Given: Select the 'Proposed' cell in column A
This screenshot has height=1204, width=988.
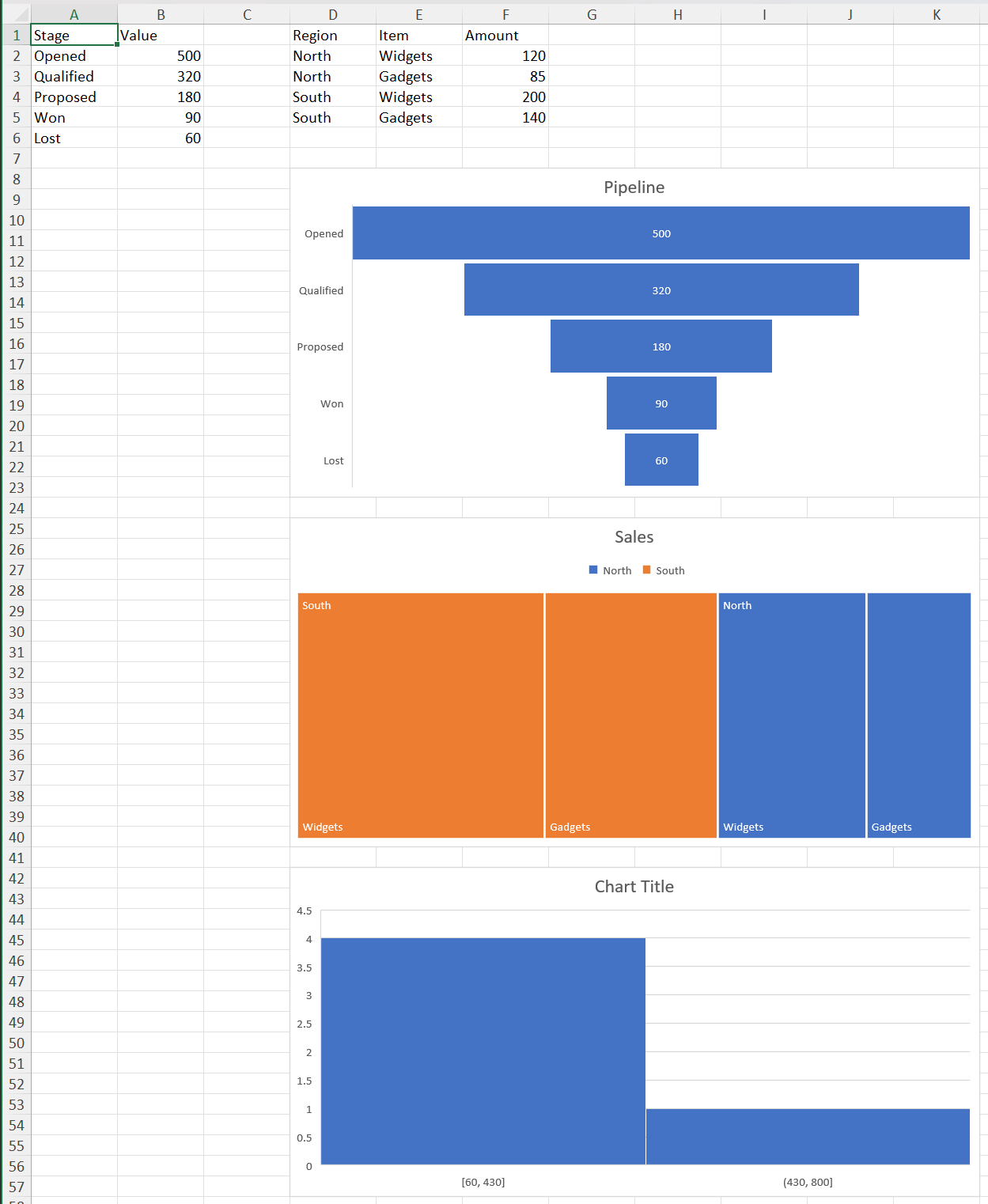Looking at the screenshot, I should [x=74, y=97].
